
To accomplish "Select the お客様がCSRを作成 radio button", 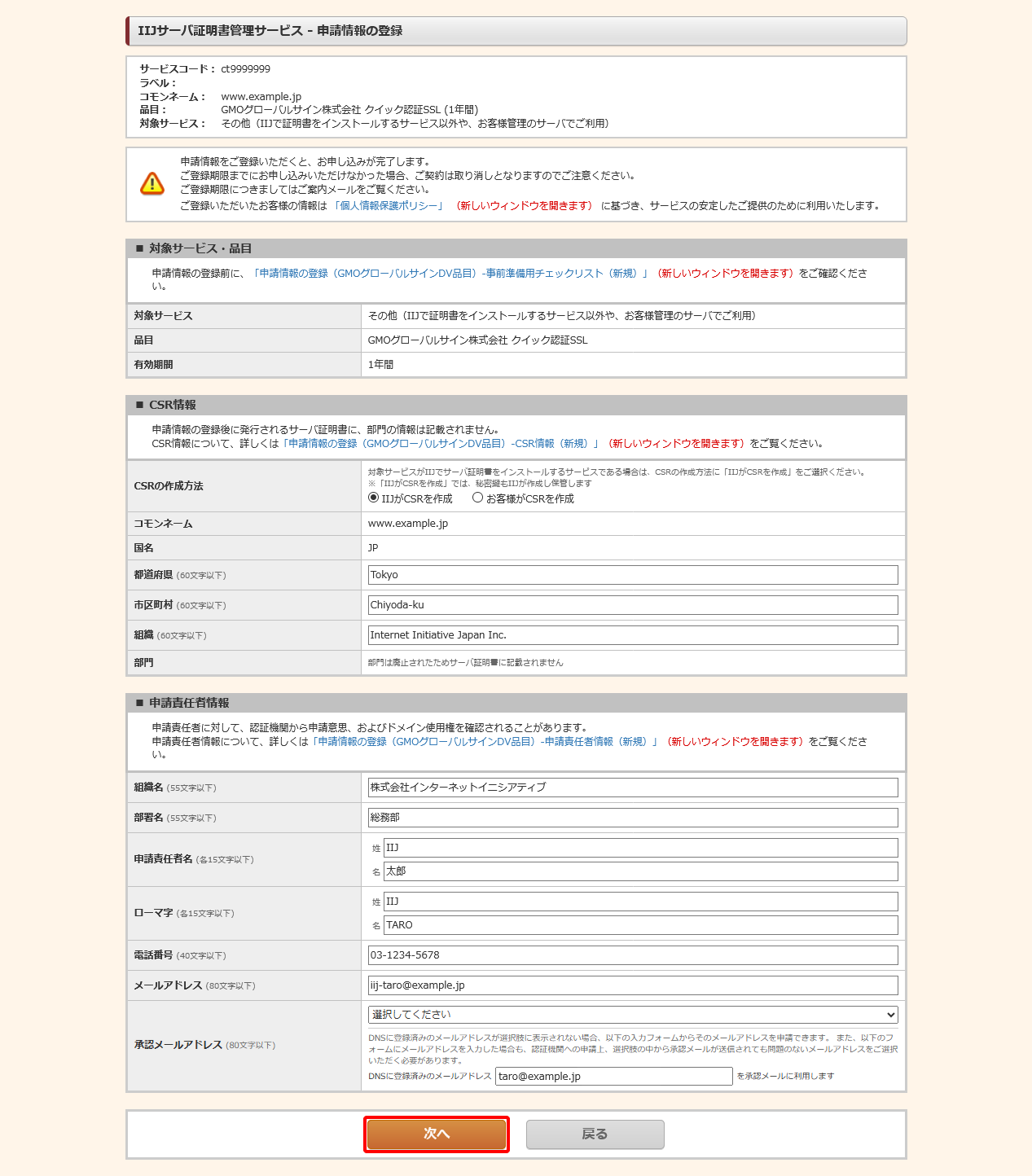I will (478, 498).
